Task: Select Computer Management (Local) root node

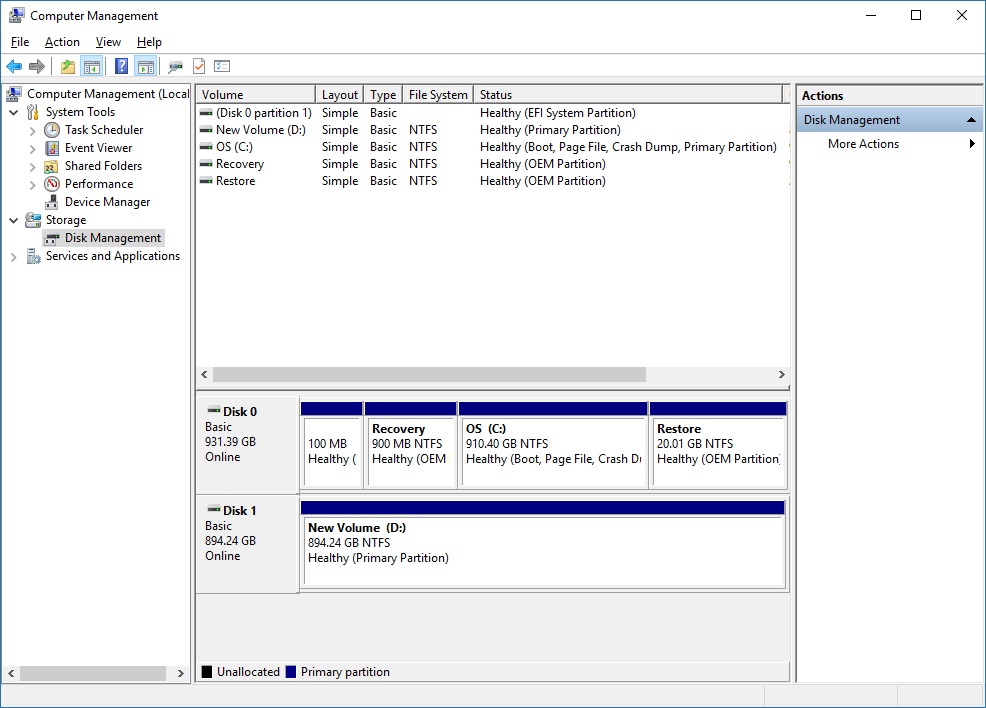Action: pyautogui.click(x=108, y=94)
